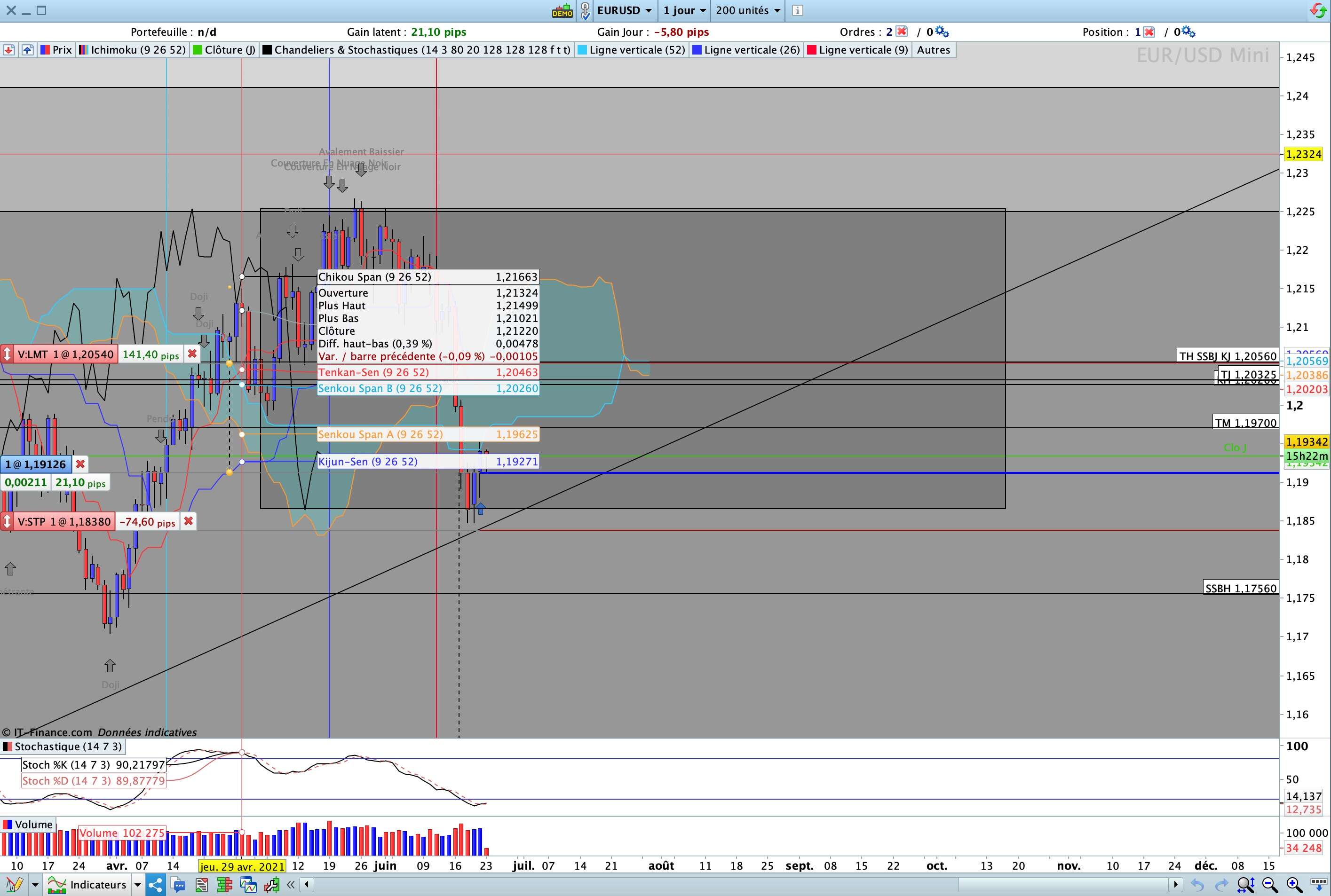This screenshot has height=896, width=1331.
Task: Open the Volume panel label
Action: [28, 825]
